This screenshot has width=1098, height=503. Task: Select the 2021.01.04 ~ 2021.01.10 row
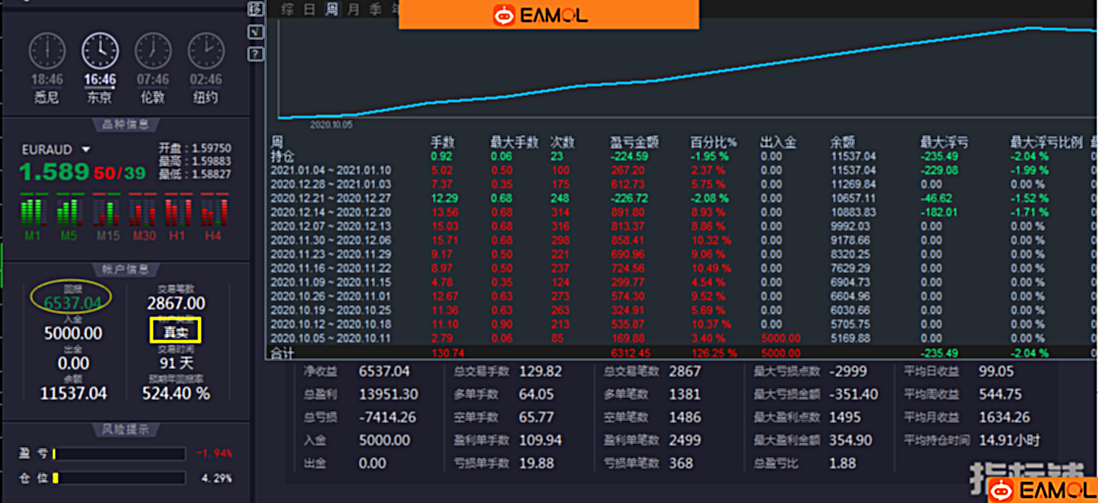pos(680,170)
